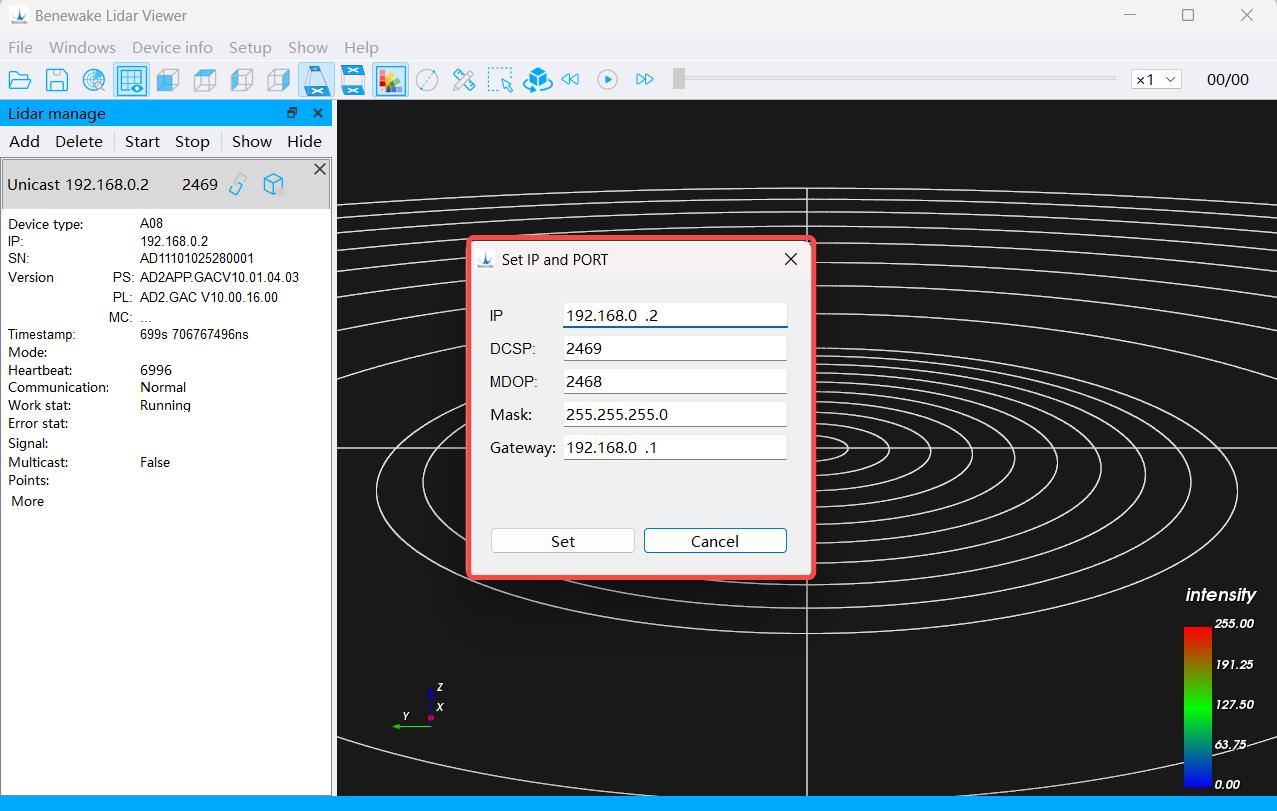Open the ×1 playback speed dropdown

pos(1156,80)
